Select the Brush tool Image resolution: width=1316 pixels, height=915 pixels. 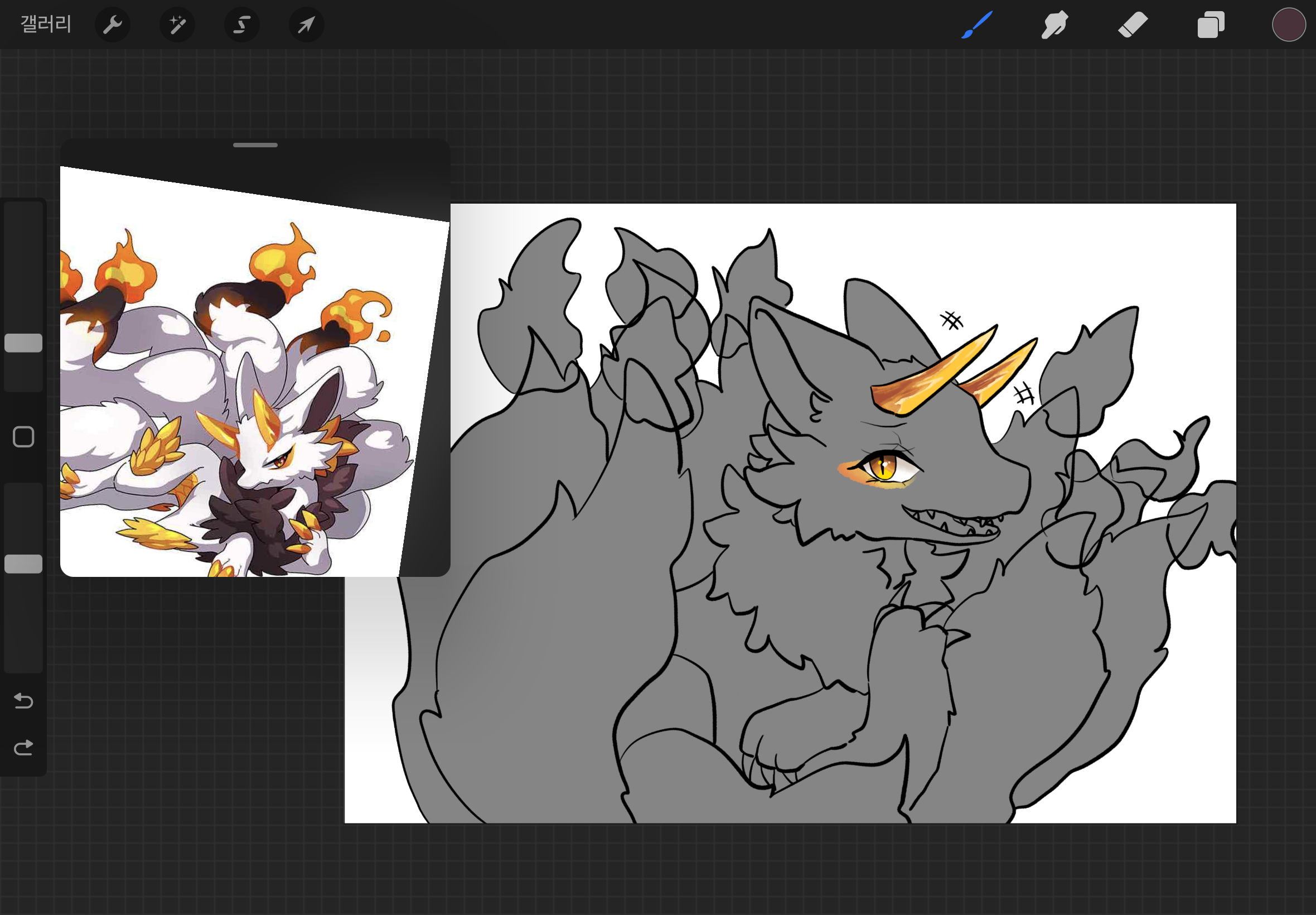click(976, 25)
